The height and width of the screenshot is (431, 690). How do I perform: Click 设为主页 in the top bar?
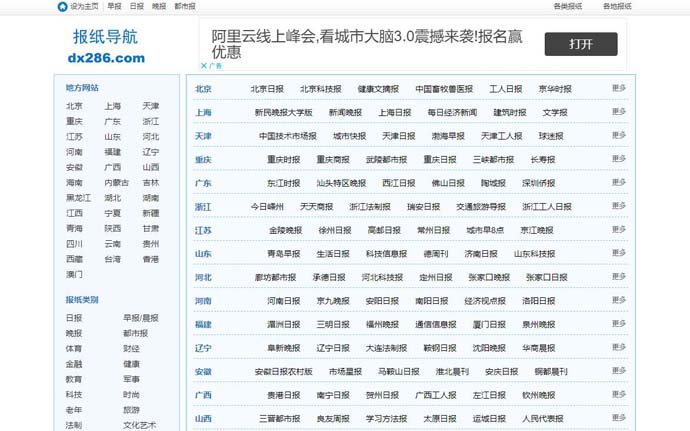pos(84,6)
